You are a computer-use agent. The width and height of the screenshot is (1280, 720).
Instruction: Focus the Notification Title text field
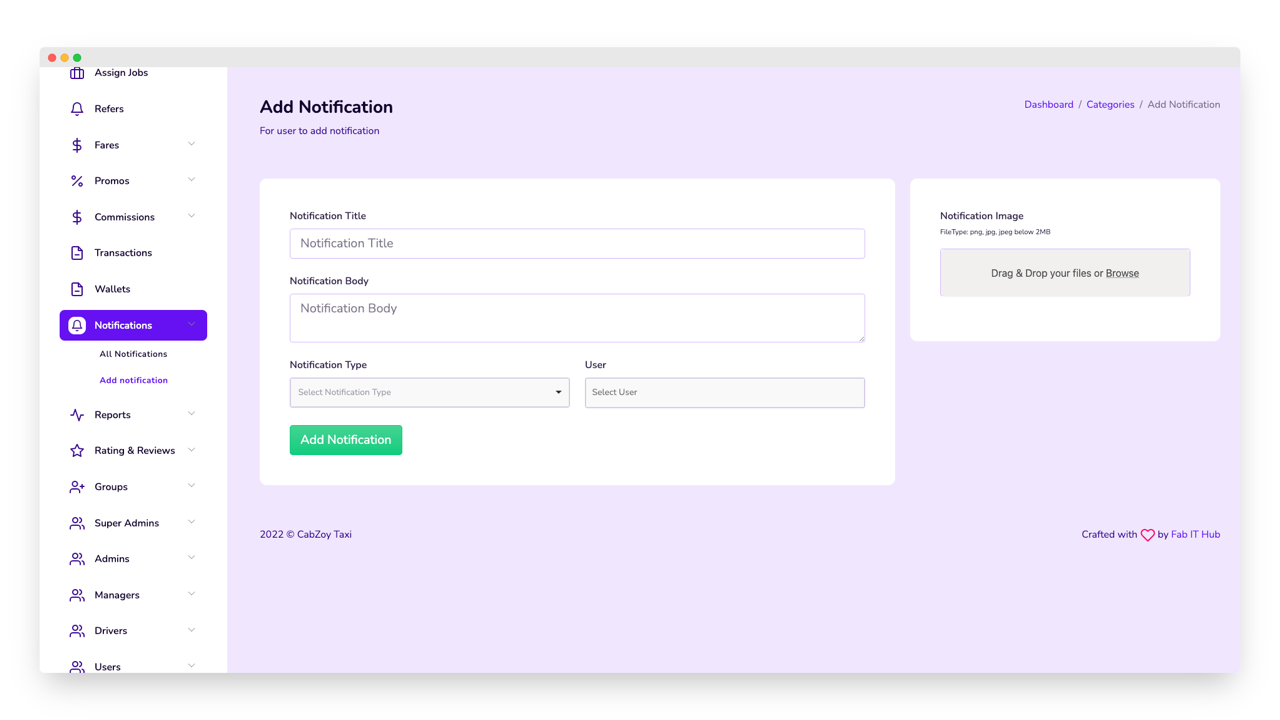pyautogui.click(x=577, y=243)
